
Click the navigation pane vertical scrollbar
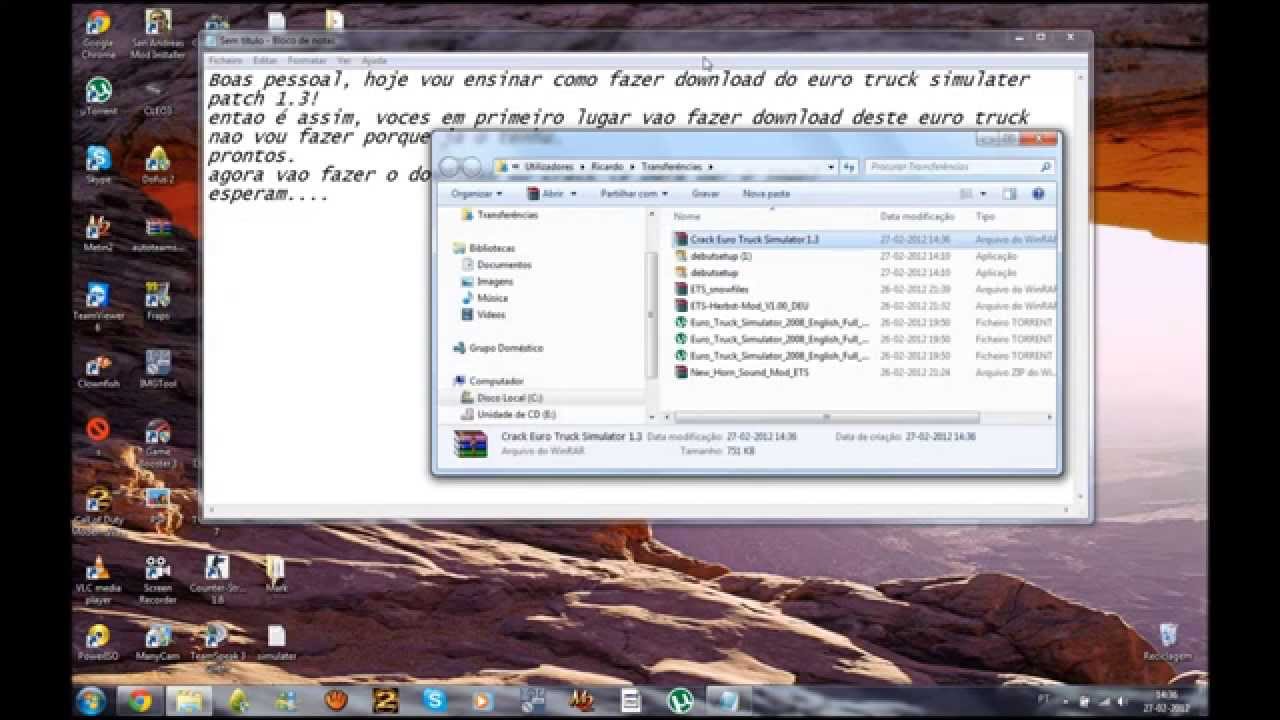[652, 315]
